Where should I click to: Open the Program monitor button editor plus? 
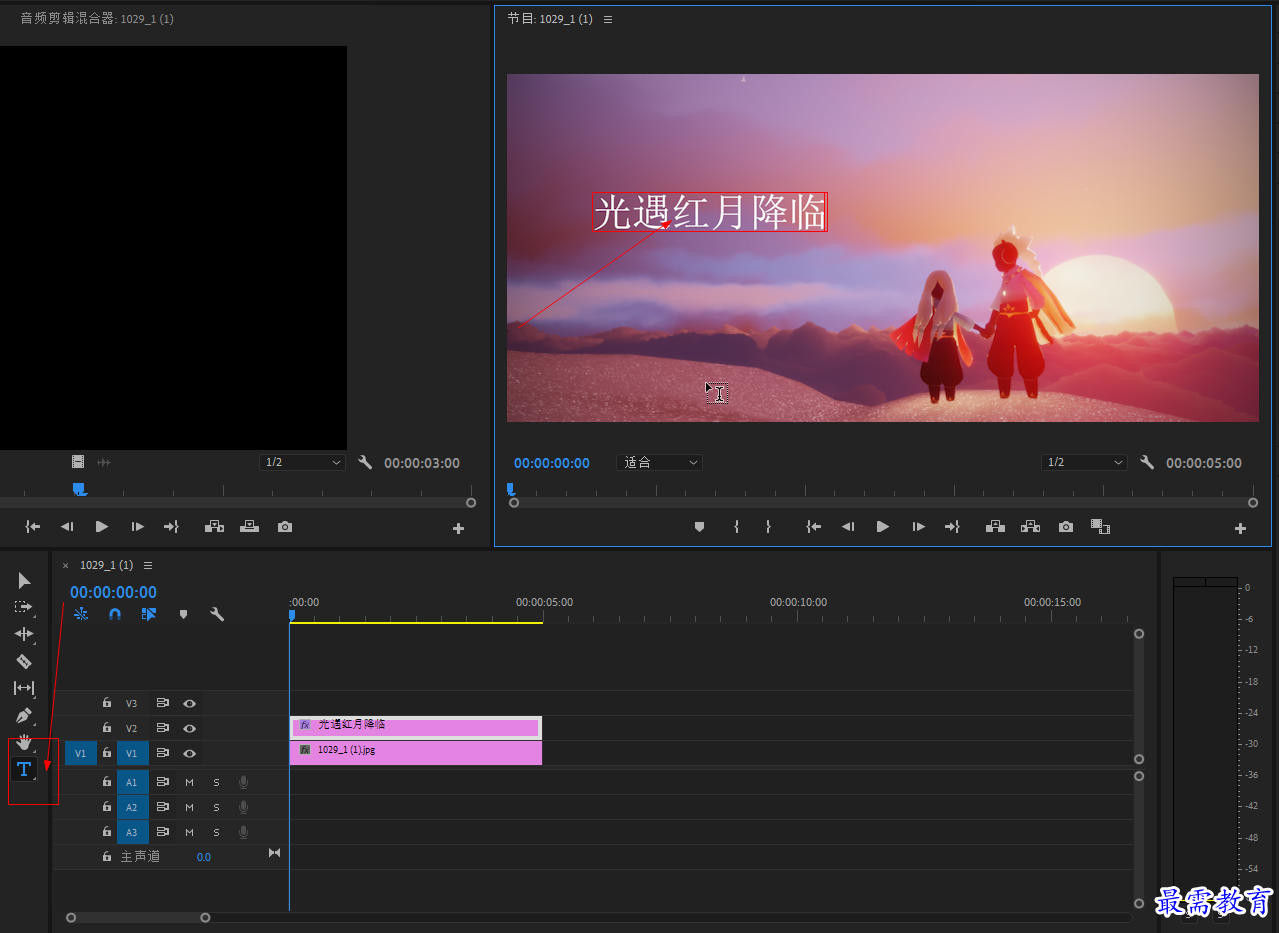[x=1240, y=528]
